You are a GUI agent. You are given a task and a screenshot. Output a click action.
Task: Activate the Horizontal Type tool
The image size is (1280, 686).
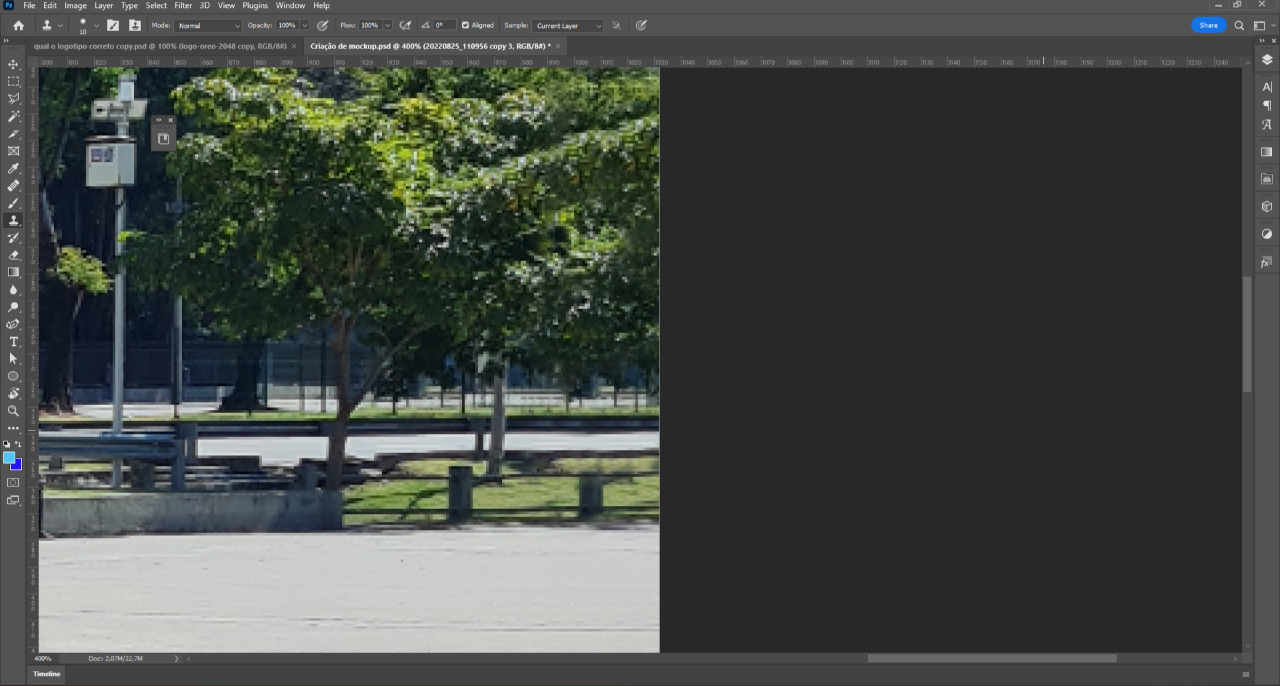coord(14,342)
